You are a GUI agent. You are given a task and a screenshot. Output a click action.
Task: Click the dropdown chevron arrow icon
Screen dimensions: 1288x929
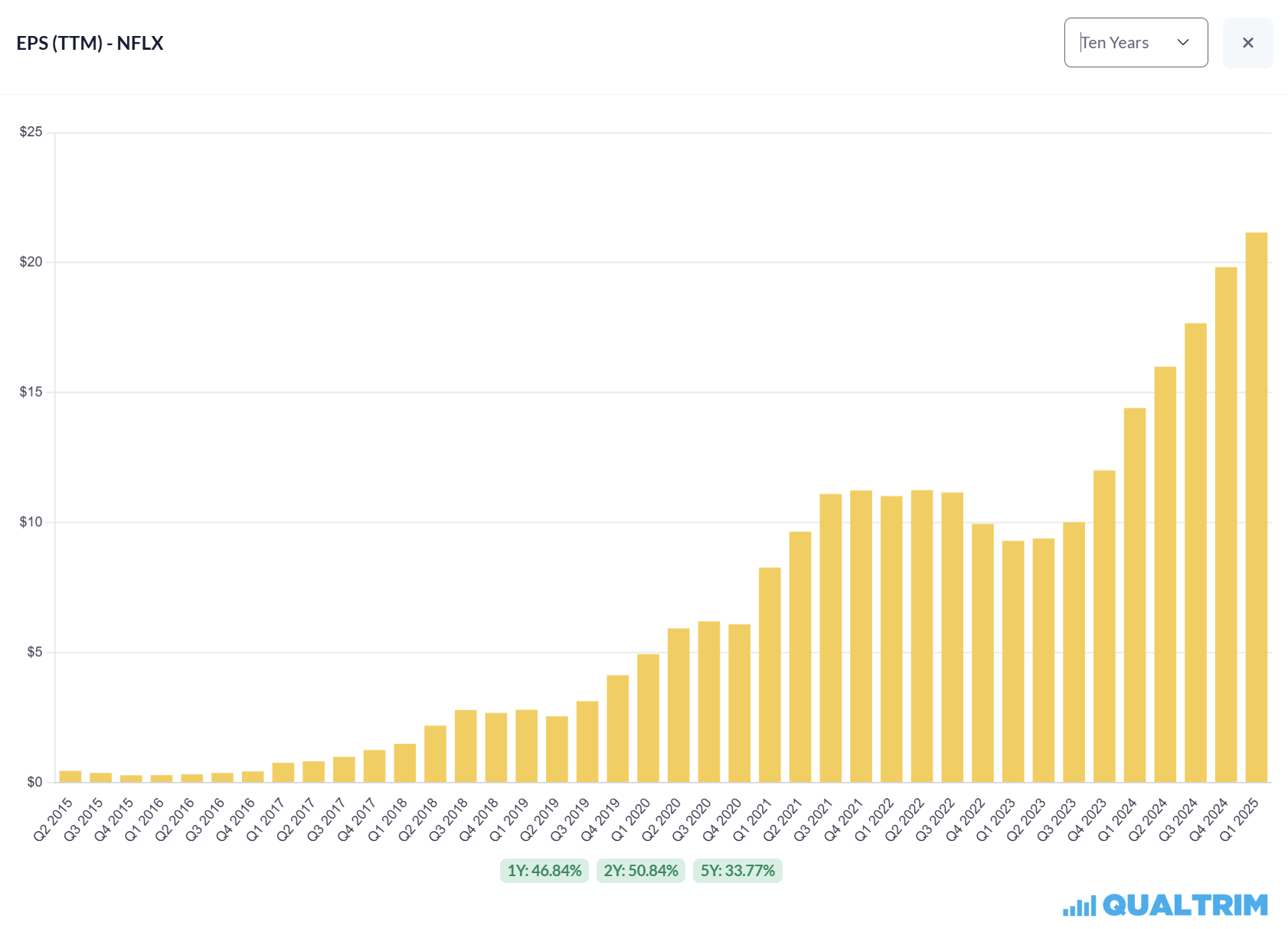tap(1183, 43)
